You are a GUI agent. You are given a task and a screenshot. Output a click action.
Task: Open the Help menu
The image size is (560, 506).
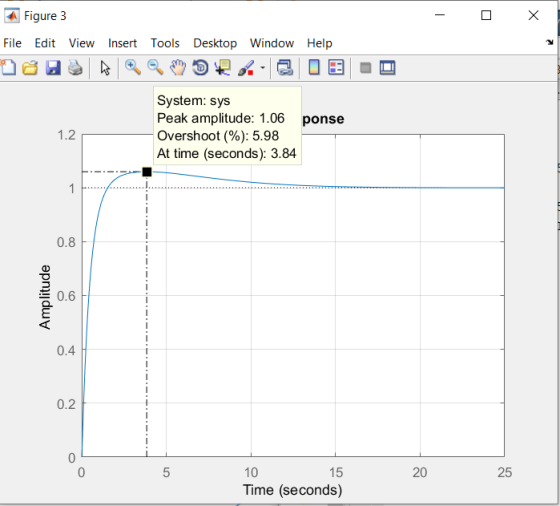click(320, 43)
